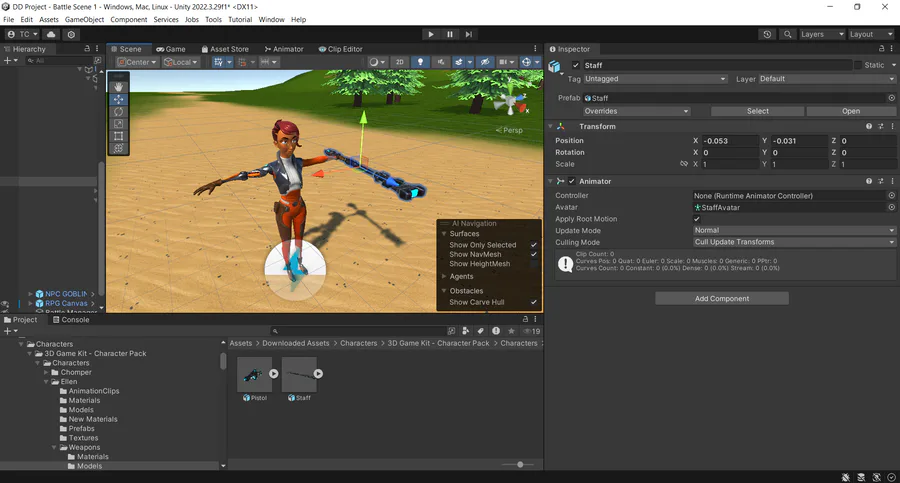Viewport: 900px width, 483px height.
Task: Toggle Show Only Selected checkbox
Action: click(534, 245)
